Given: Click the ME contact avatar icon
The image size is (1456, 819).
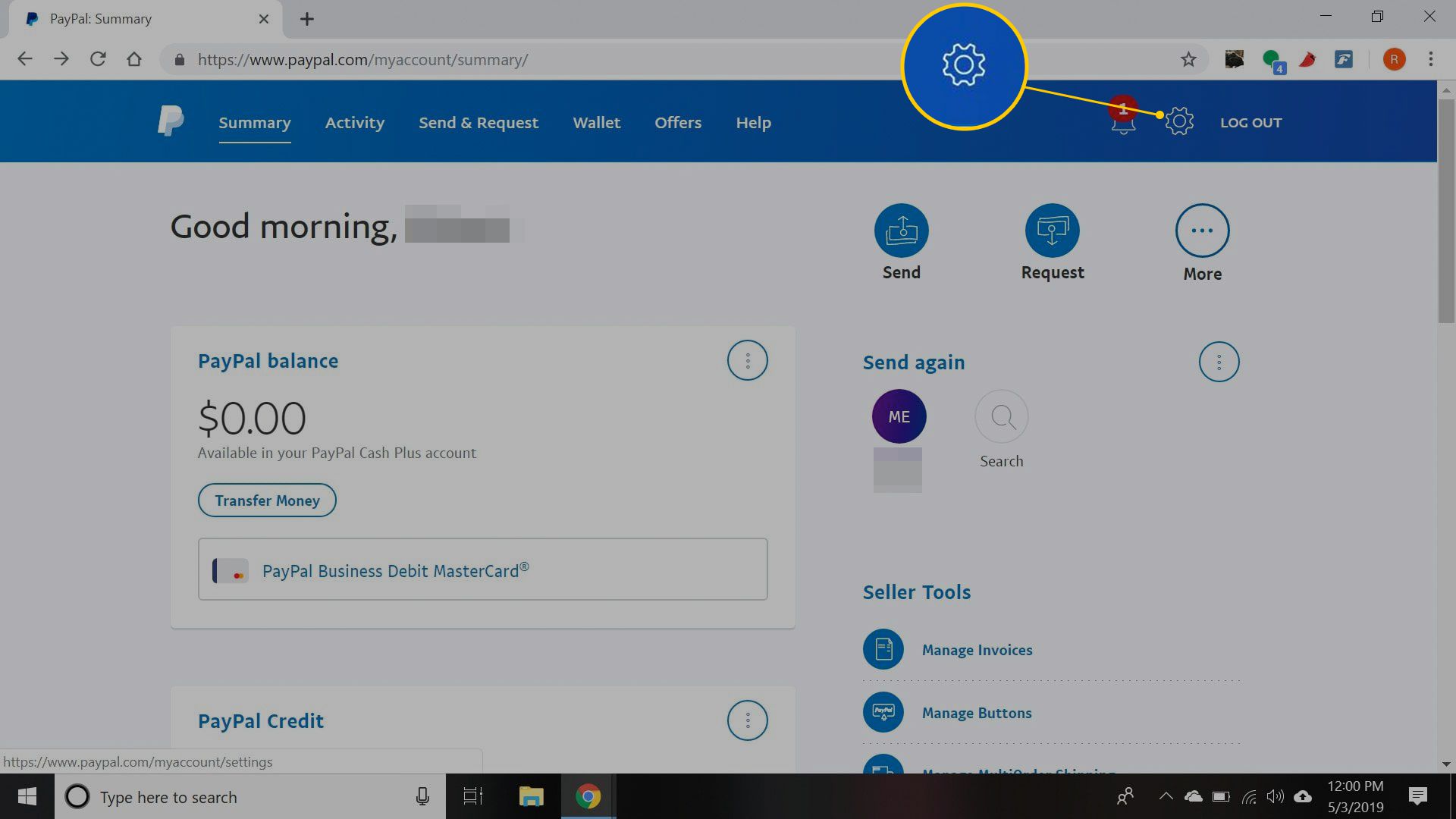Looking at the screenshot, I should pos(898,417).
